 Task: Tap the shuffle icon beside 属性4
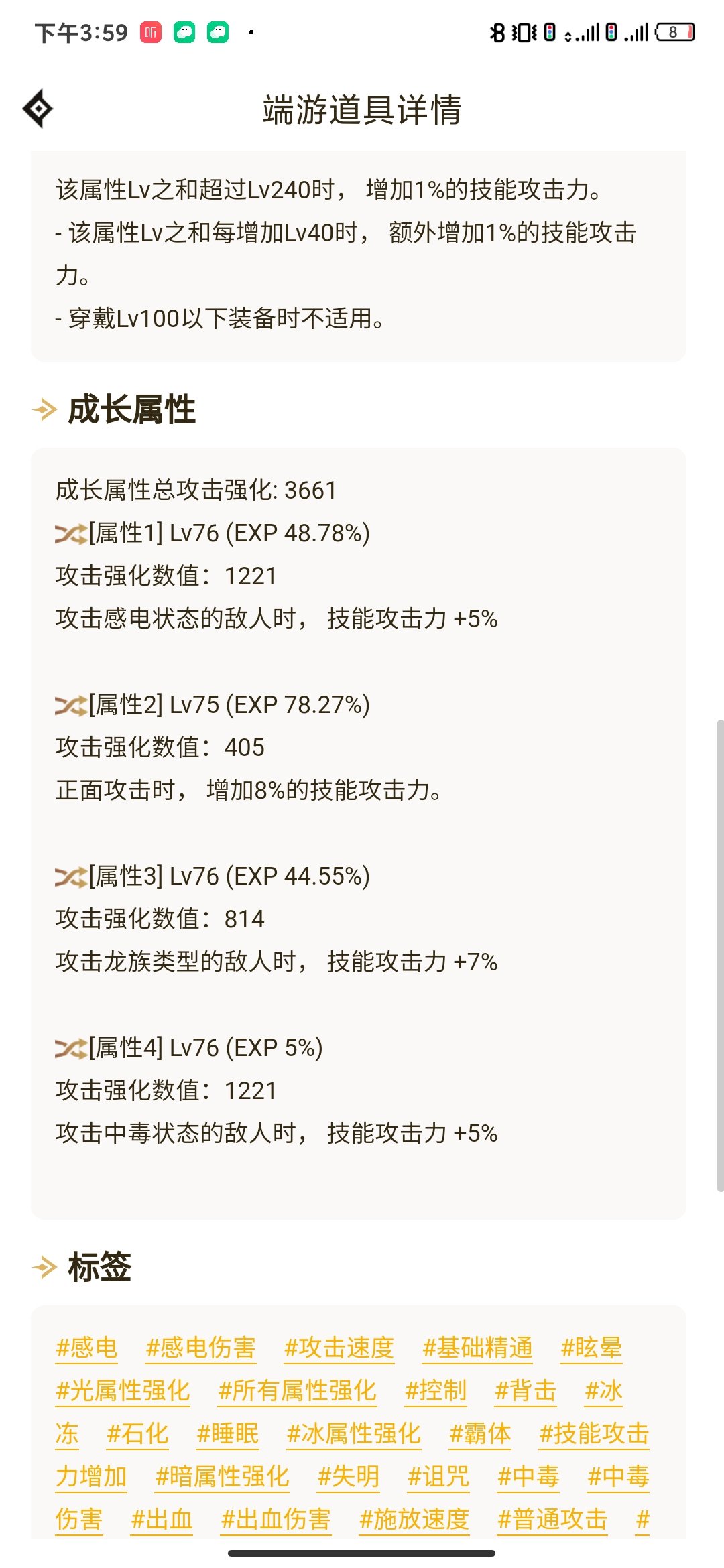71,1049
